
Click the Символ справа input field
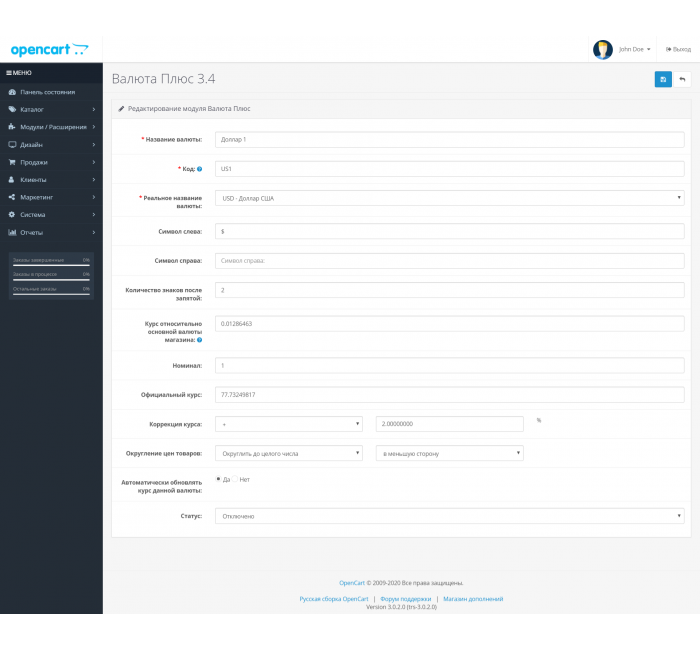450,261
